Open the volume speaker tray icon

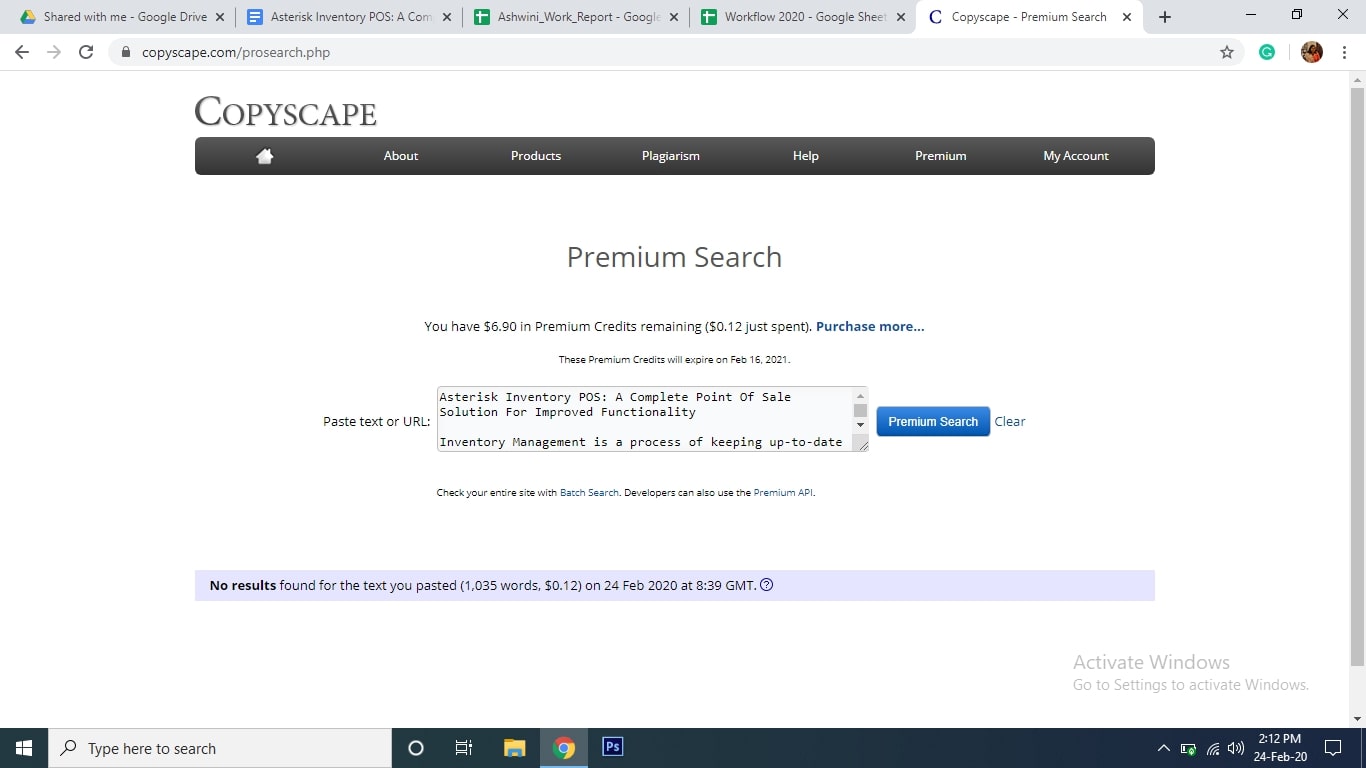coord(1236,748)
